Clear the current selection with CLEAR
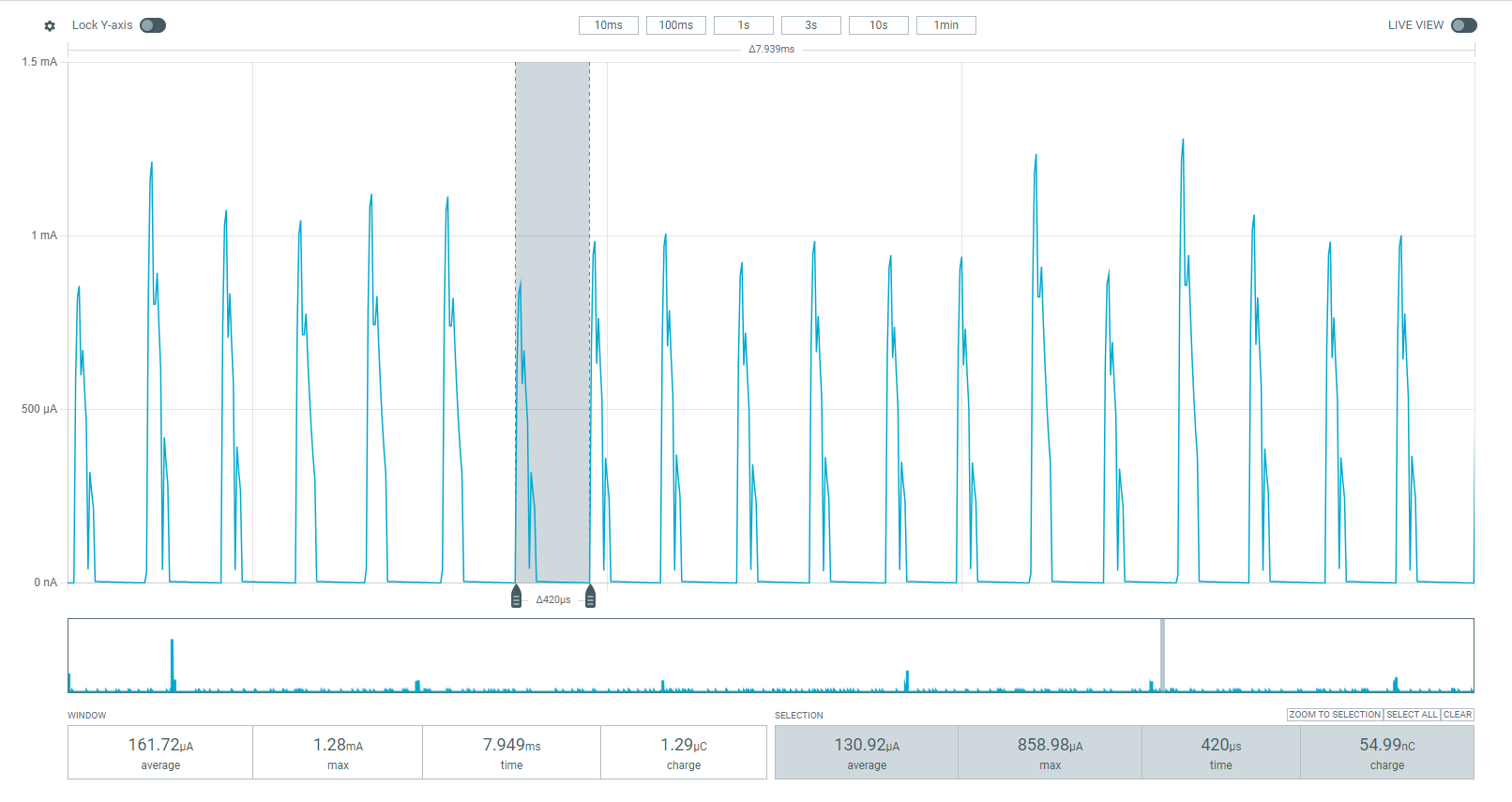This screenshot has height=802, width=1512. [1457, 715]
